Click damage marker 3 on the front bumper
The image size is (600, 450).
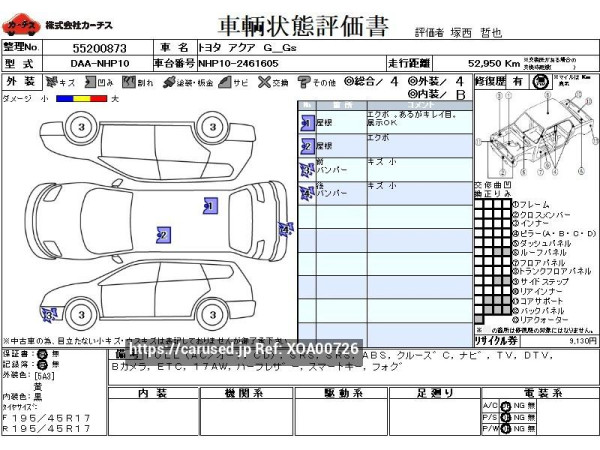pyautogui.click(x=49, y=314)
